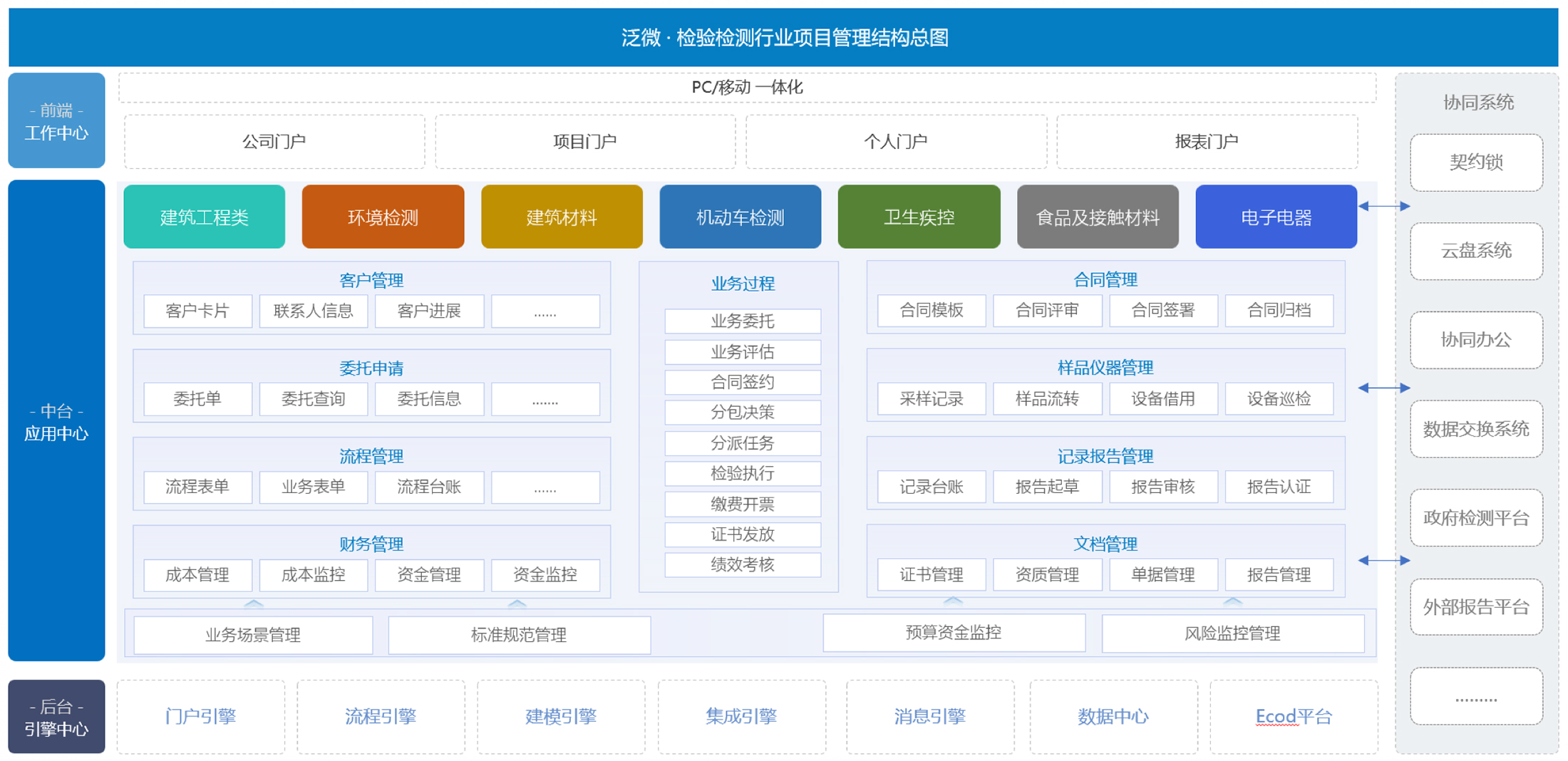Image resolution: width=1568 pixels, height=761 pixels.
Task: Click the up chevron above 业务场景管理
Action: [254, 604]
